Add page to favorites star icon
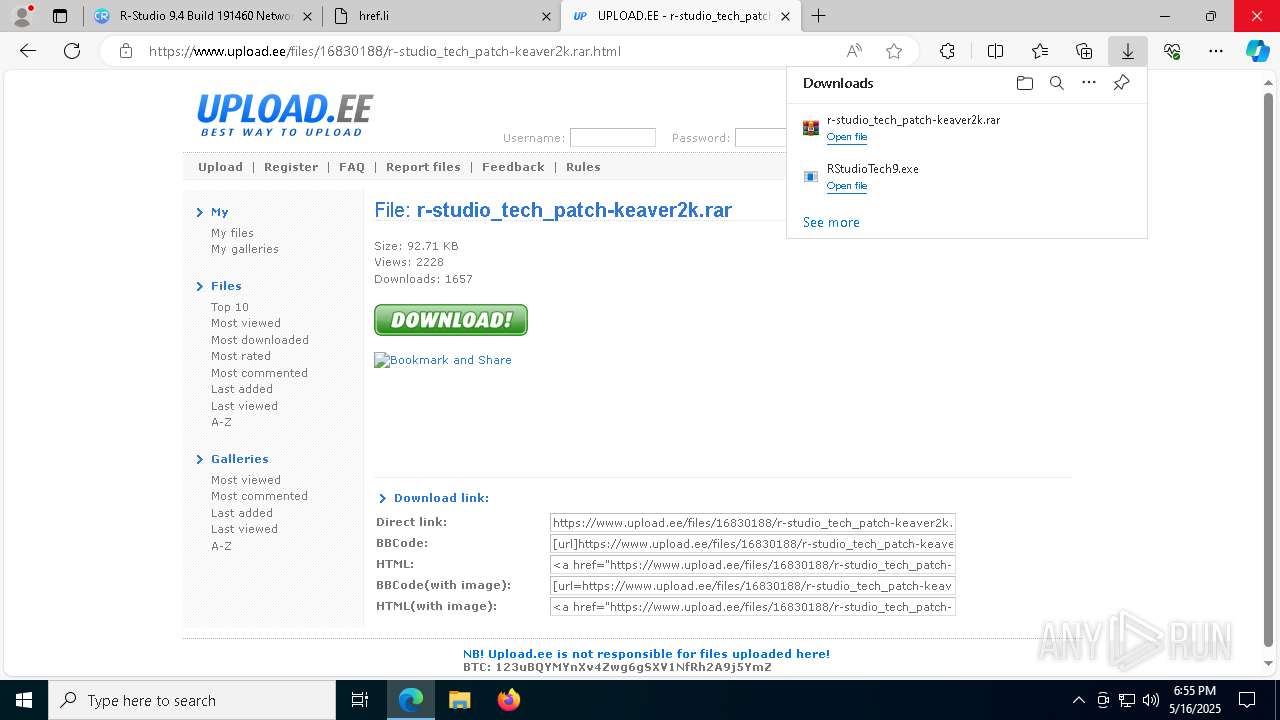The width and height of the screenshot is (1280, 720). [x=894, y=51]
